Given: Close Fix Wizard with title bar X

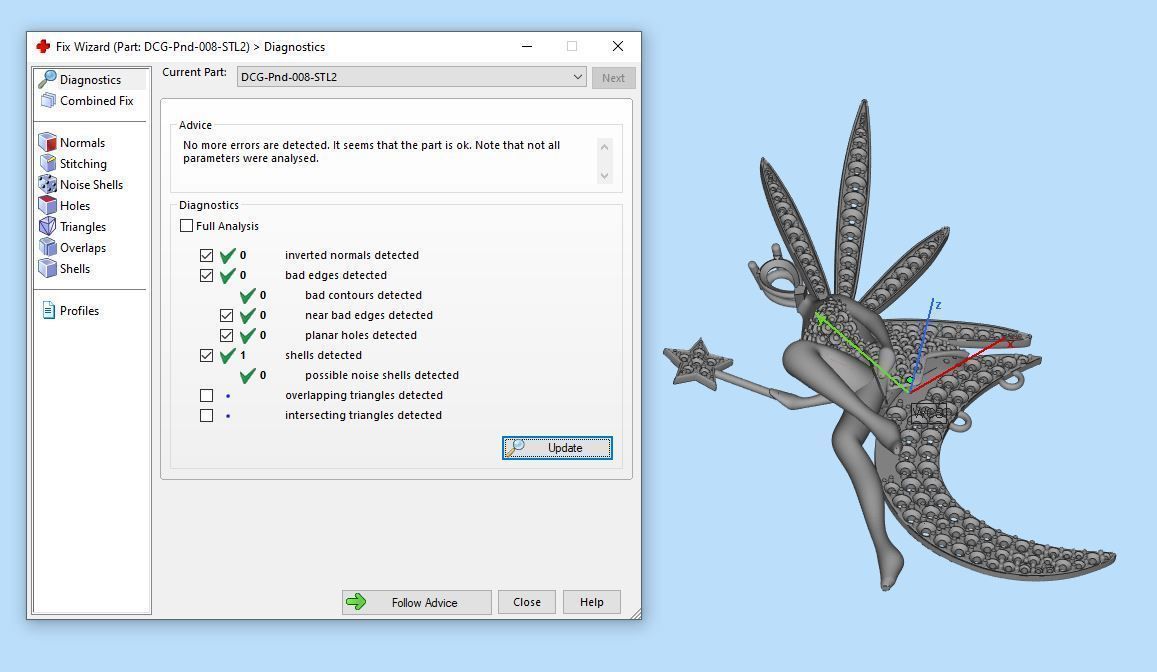Looking at the screenshot, I should tap(618, 46).
